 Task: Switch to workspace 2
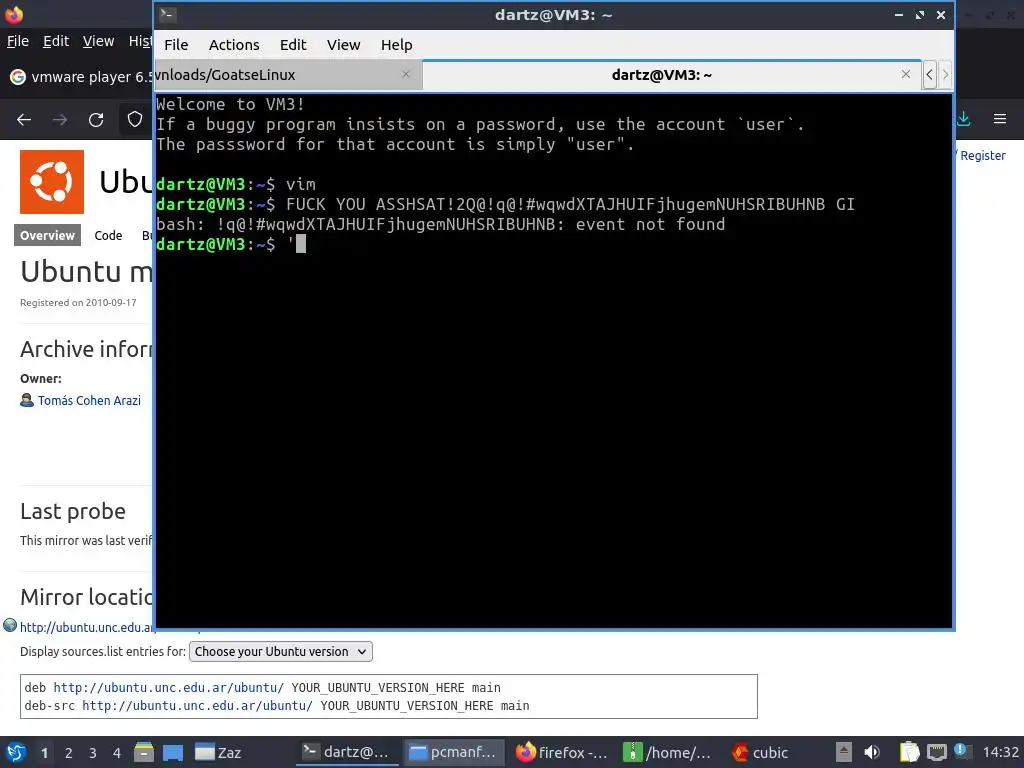[x=69, y=753]
